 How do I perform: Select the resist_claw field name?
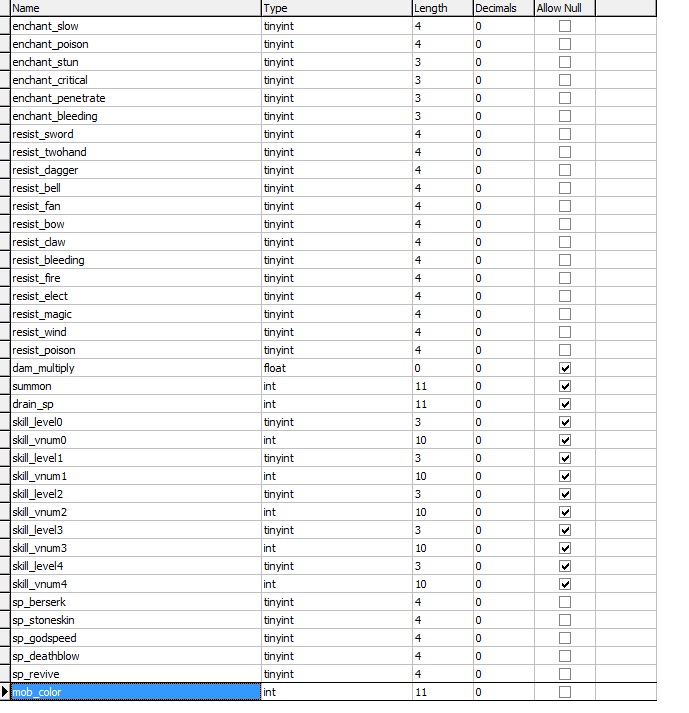pos(136,242)
